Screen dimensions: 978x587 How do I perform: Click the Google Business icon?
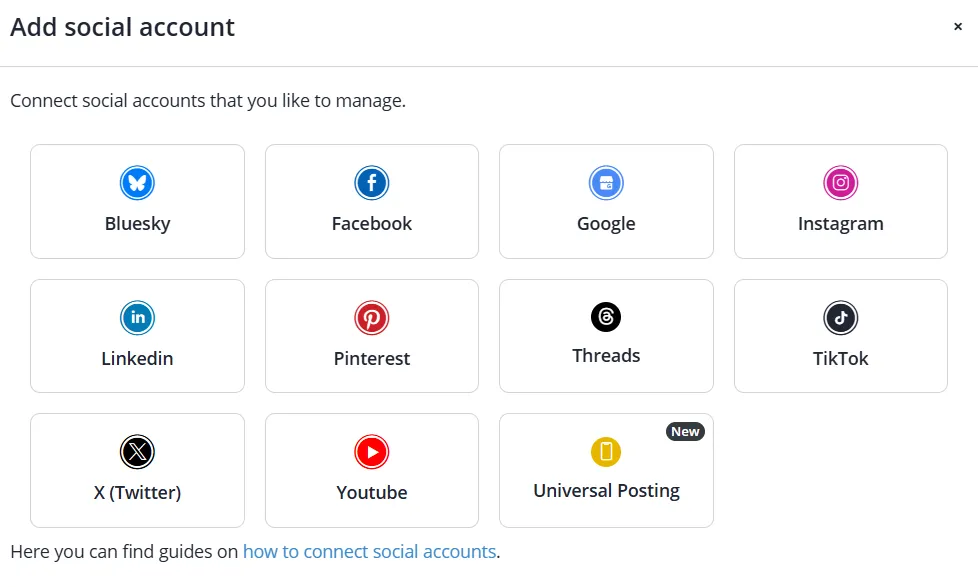[x=606, y=183]
